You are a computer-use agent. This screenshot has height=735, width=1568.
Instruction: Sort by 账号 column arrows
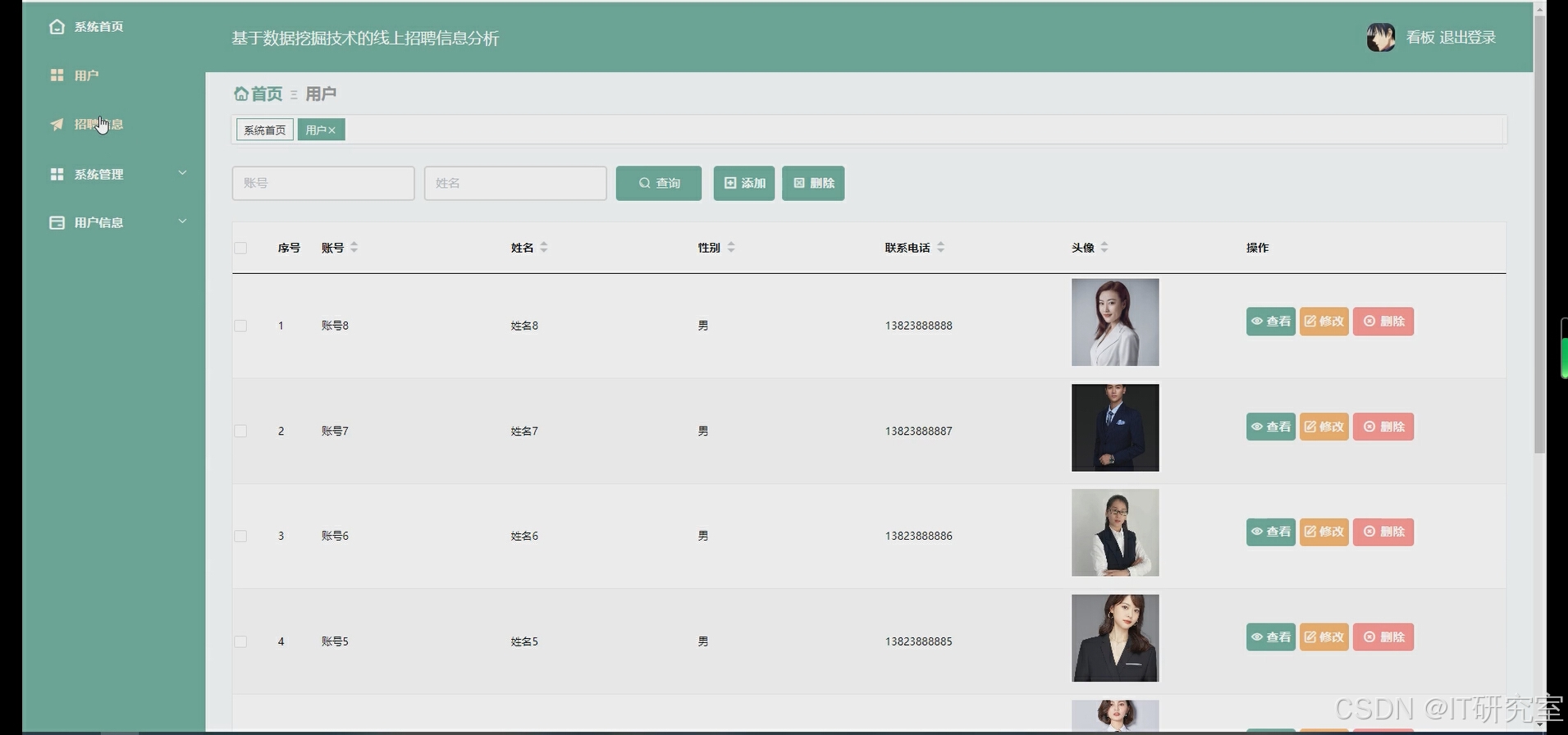click(x=354, y=247)
